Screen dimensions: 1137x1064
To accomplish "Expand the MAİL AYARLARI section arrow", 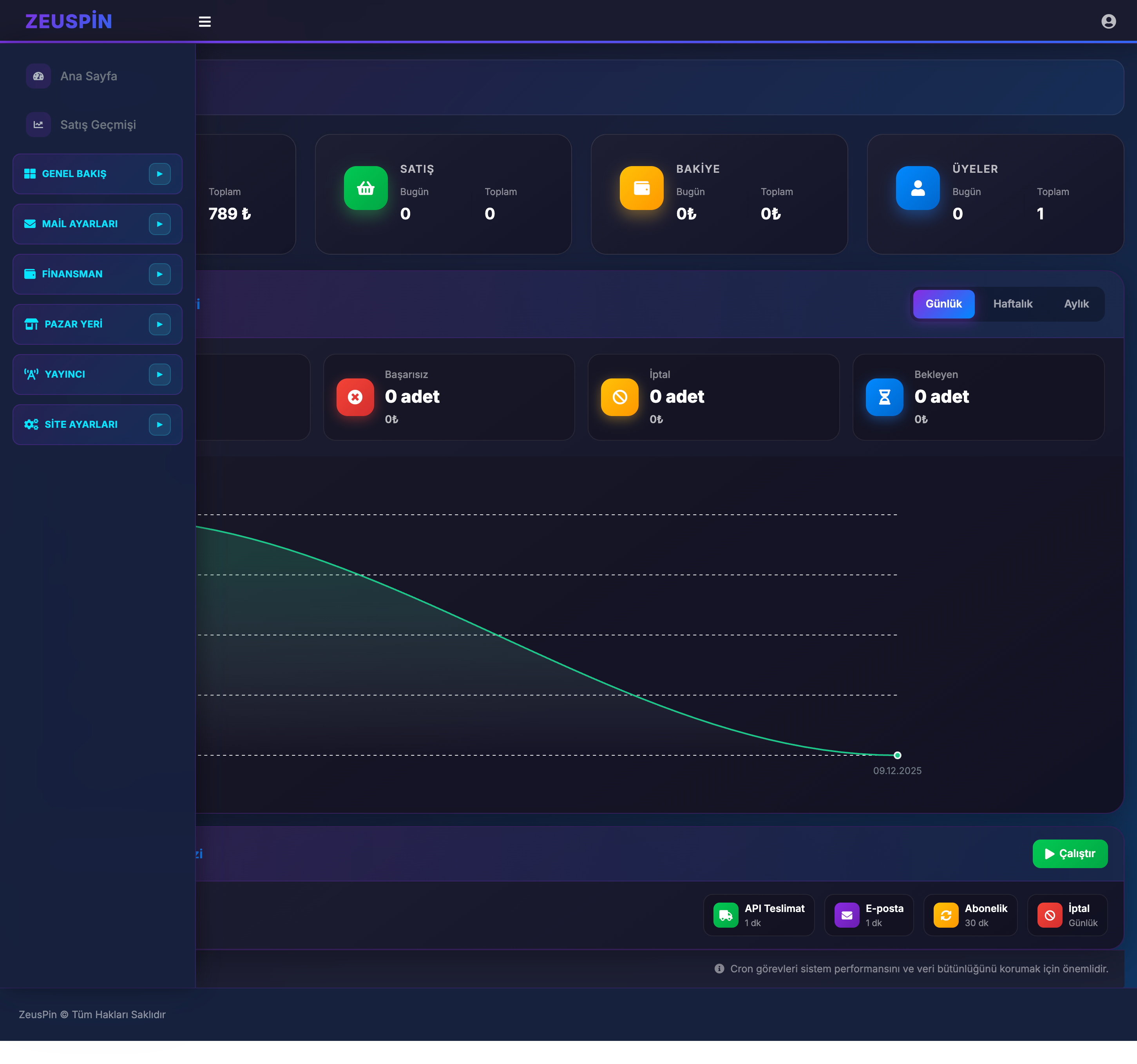I will coord(159,224).
